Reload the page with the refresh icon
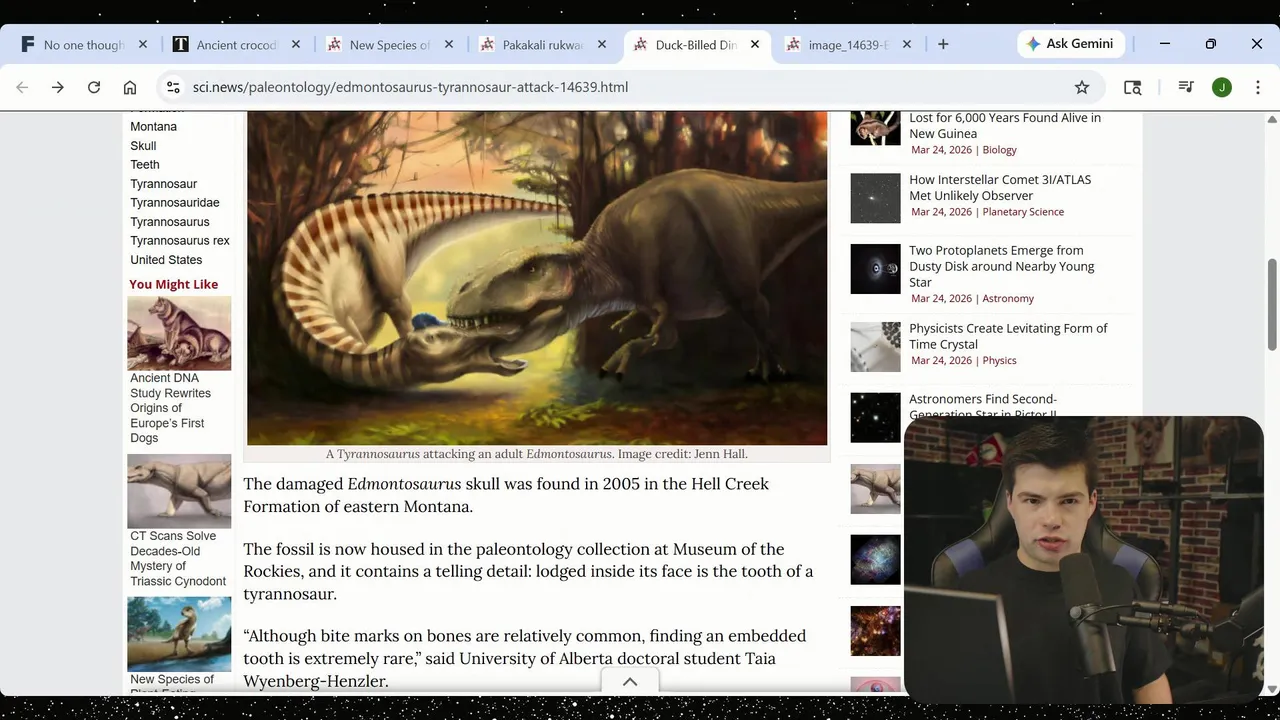This screenshot has width=1280, height=720. pyautogui.click(x=94, y=87)
